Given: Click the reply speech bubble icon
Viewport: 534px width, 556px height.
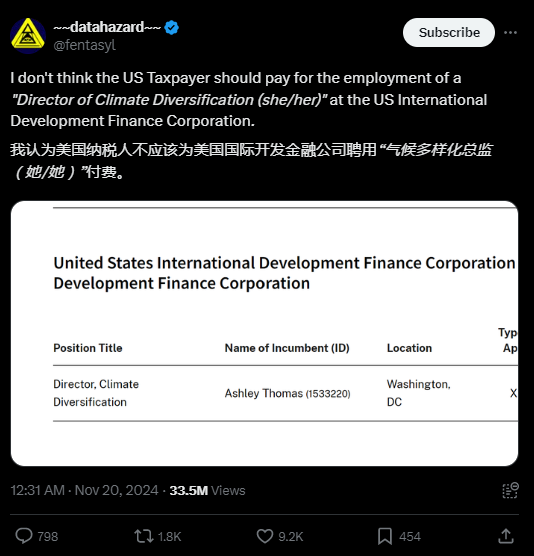Looking at the screenshot, I should tap(24, 536).
